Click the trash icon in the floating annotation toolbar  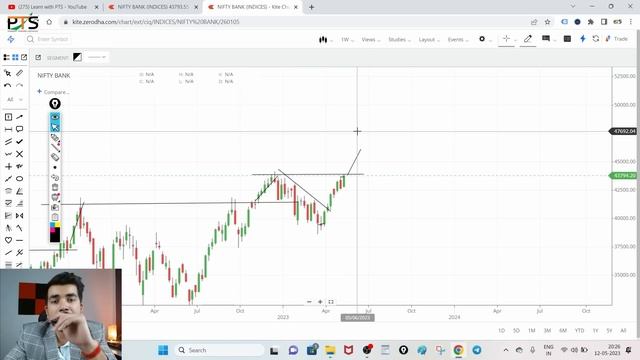click(55, 187)
